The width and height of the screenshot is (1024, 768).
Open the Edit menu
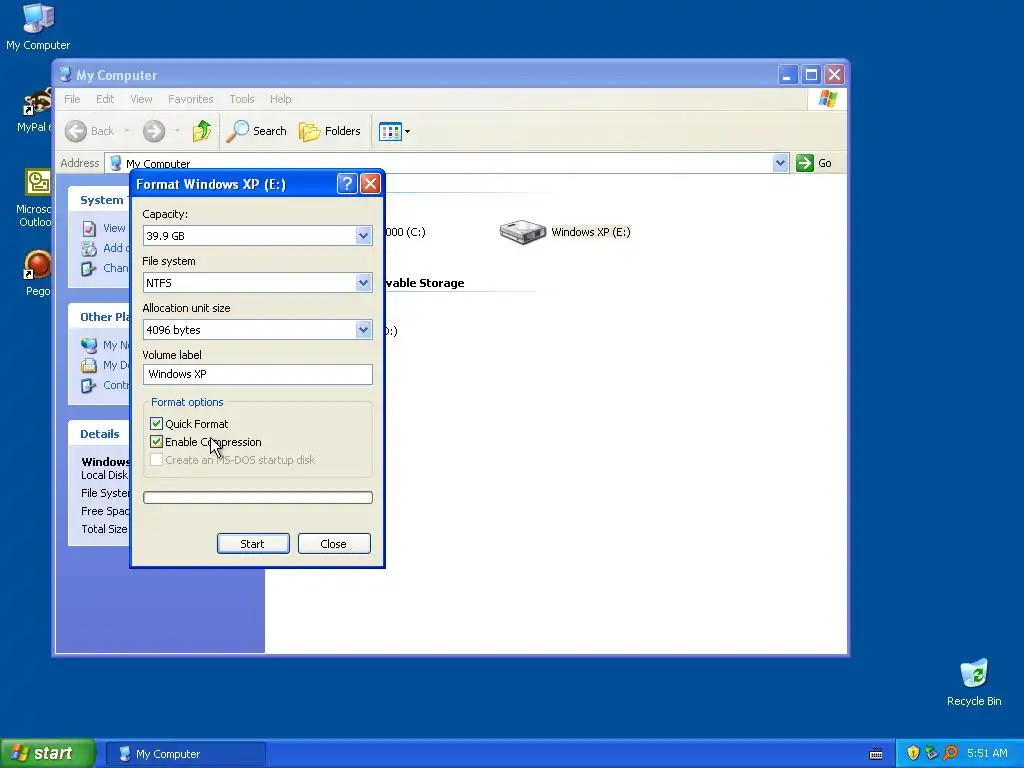tap(104, 99)
